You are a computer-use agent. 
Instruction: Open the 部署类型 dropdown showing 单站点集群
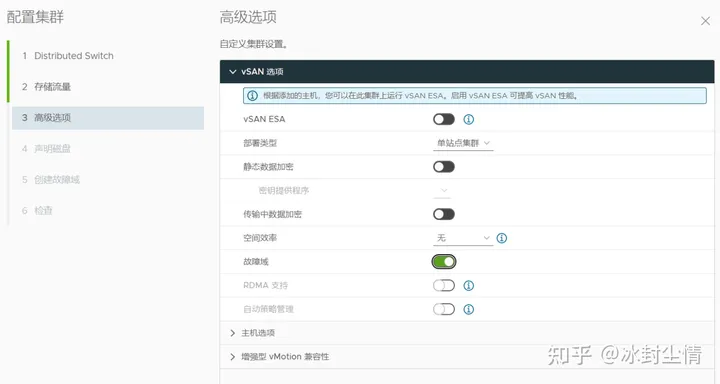pyautogui.click(x=463, y=143)
